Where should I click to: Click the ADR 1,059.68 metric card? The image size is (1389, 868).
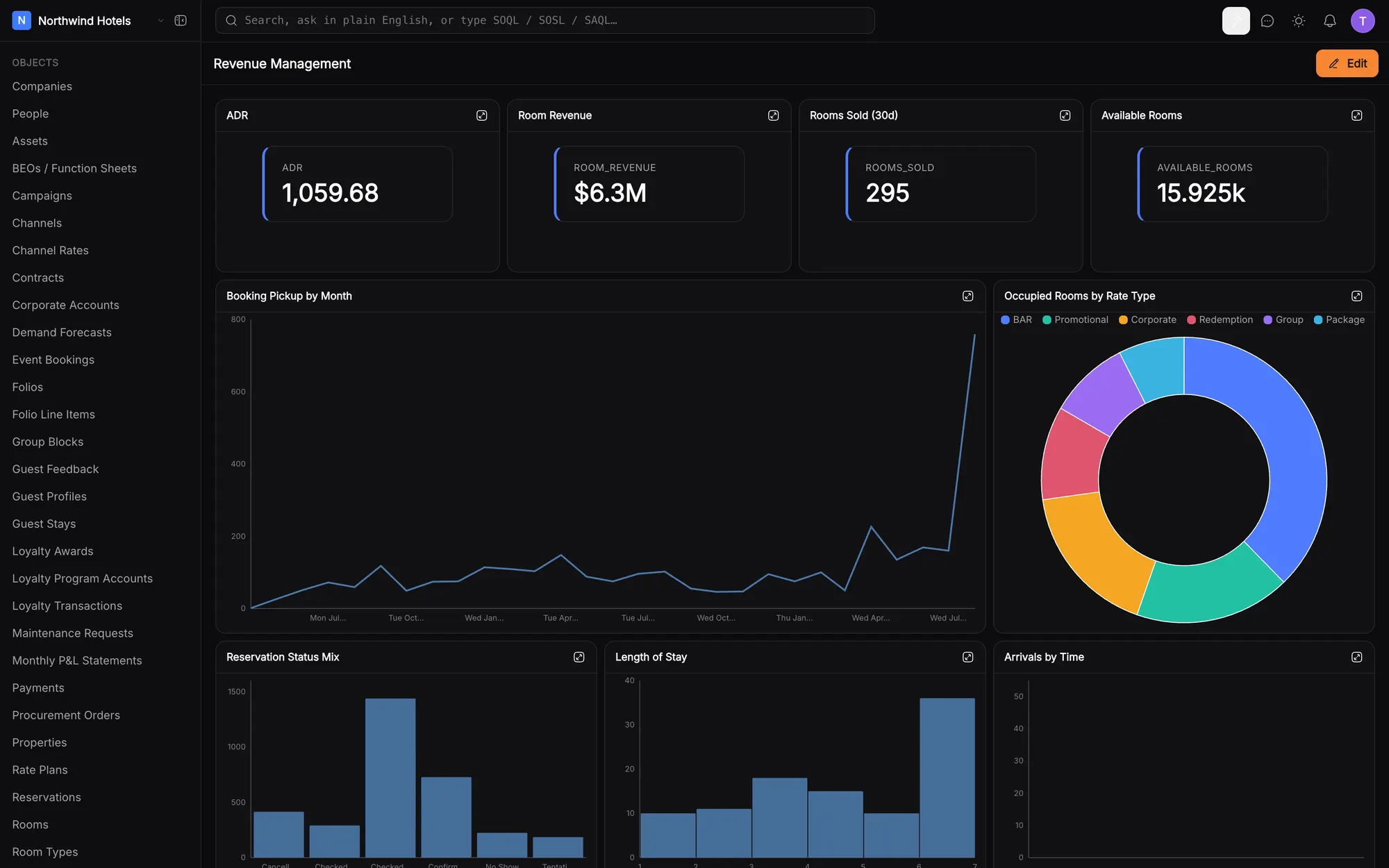tap(358, 184)
